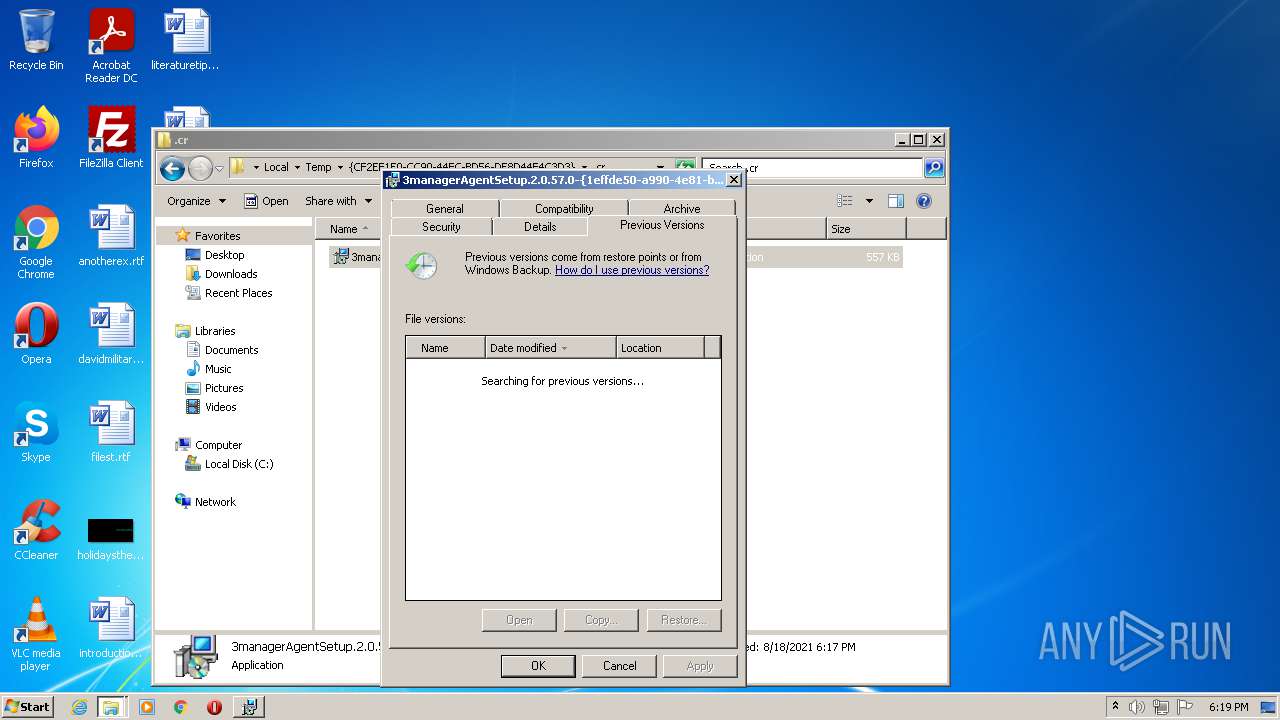Expand the Temp breadcrumb arrow
The image size is (1280, 720).
[x=340, y=168]
